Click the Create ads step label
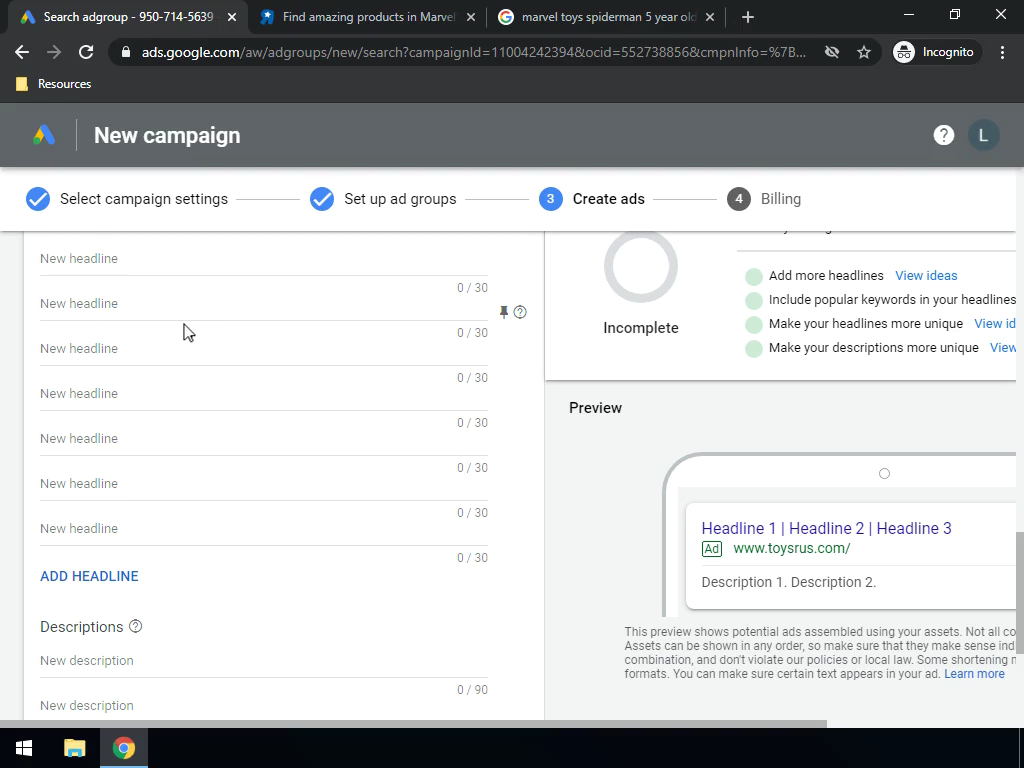The width and height of the screenshot is (1024, 768). (608, 199)
